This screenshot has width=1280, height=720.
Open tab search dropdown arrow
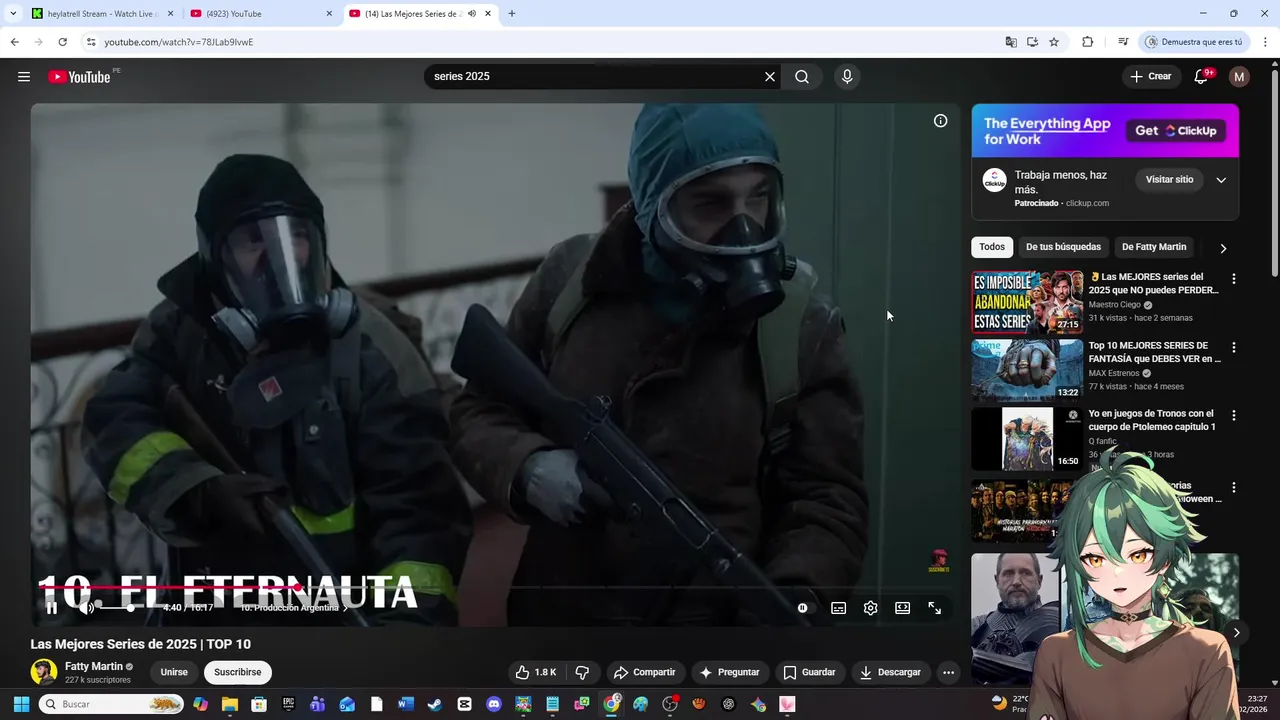[x=12, y=14]
